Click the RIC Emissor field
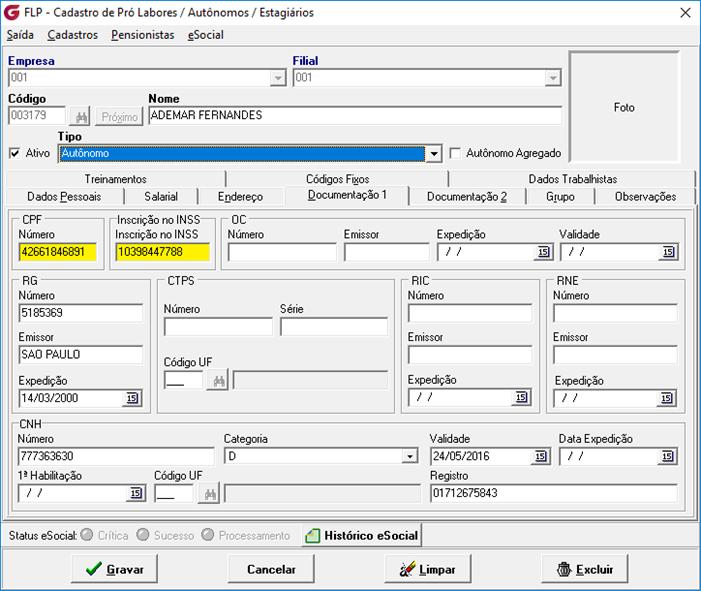The width and height of the screenshot is (701, 591). [x=470, y=355]
